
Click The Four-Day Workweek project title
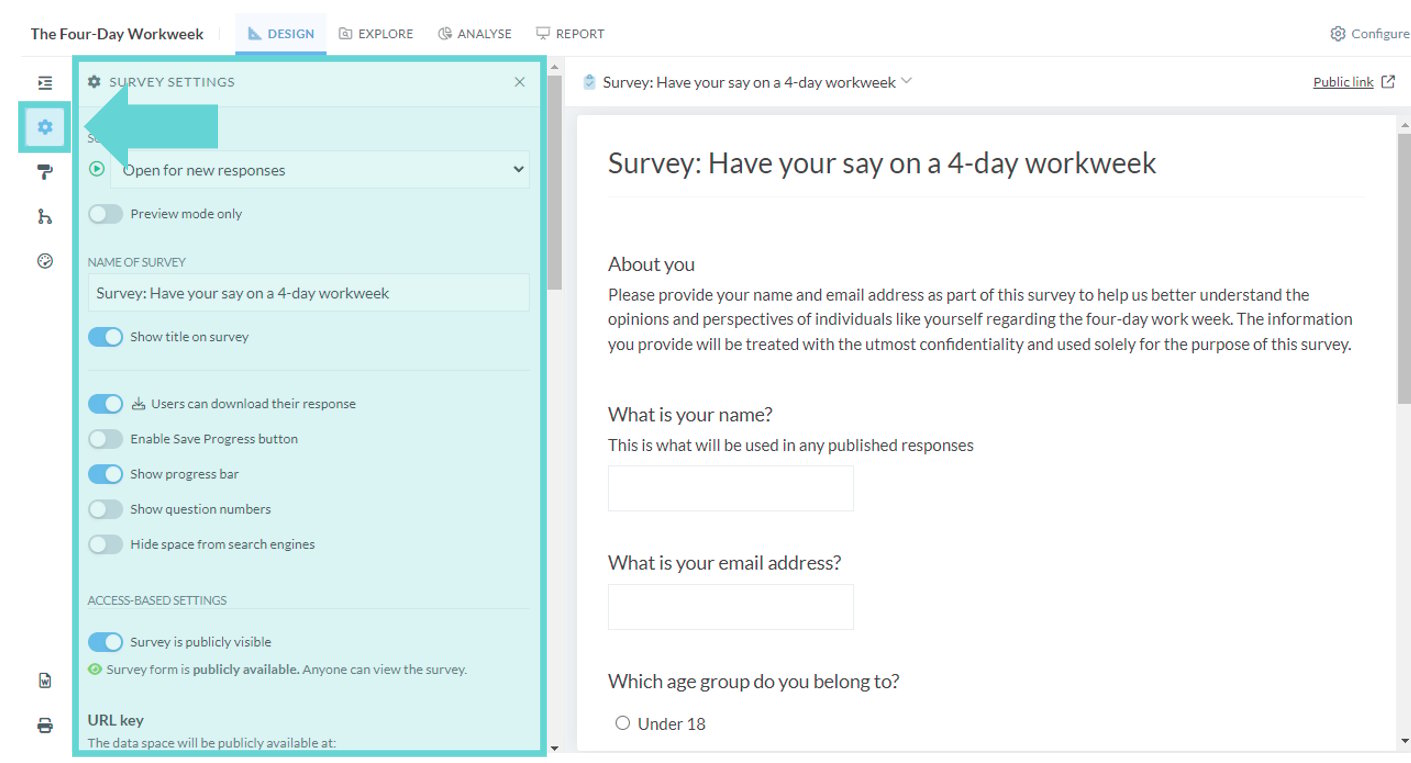(x=117, y=34)
